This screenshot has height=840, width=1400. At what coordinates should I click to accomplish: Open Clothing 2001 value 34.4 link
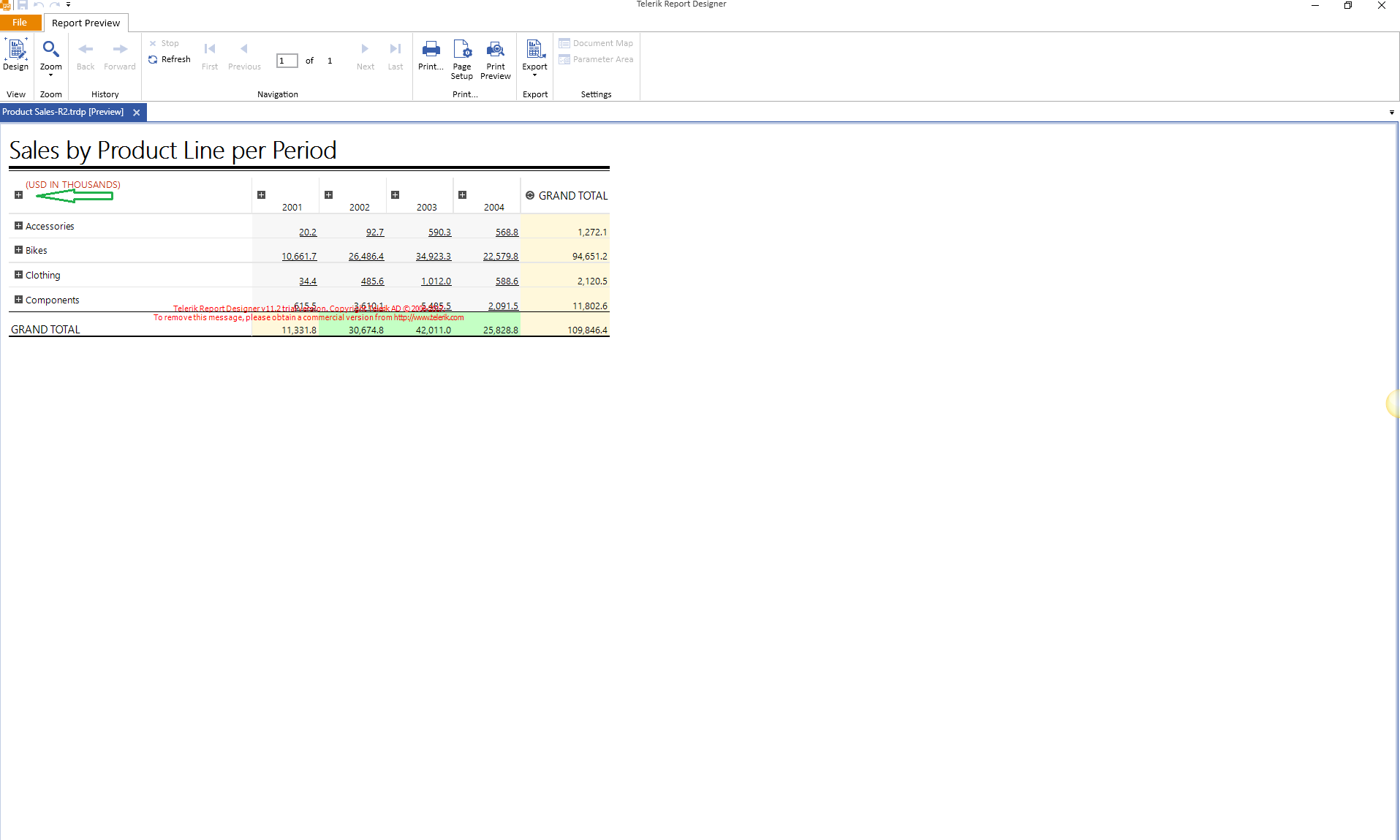308,281
